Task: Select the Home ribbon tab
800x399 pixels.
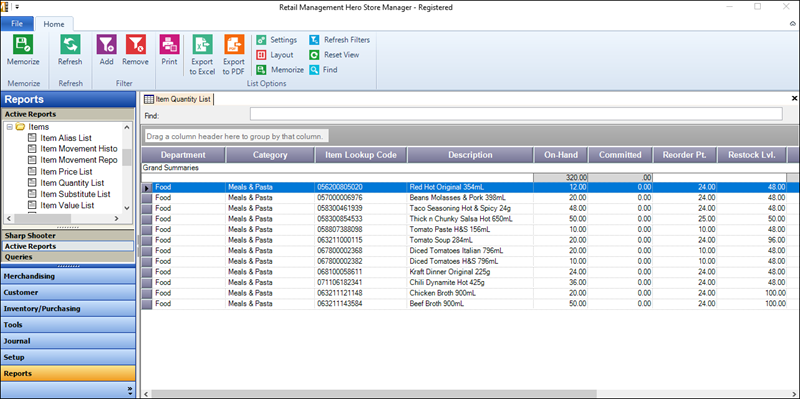Action: coord(54,24)
